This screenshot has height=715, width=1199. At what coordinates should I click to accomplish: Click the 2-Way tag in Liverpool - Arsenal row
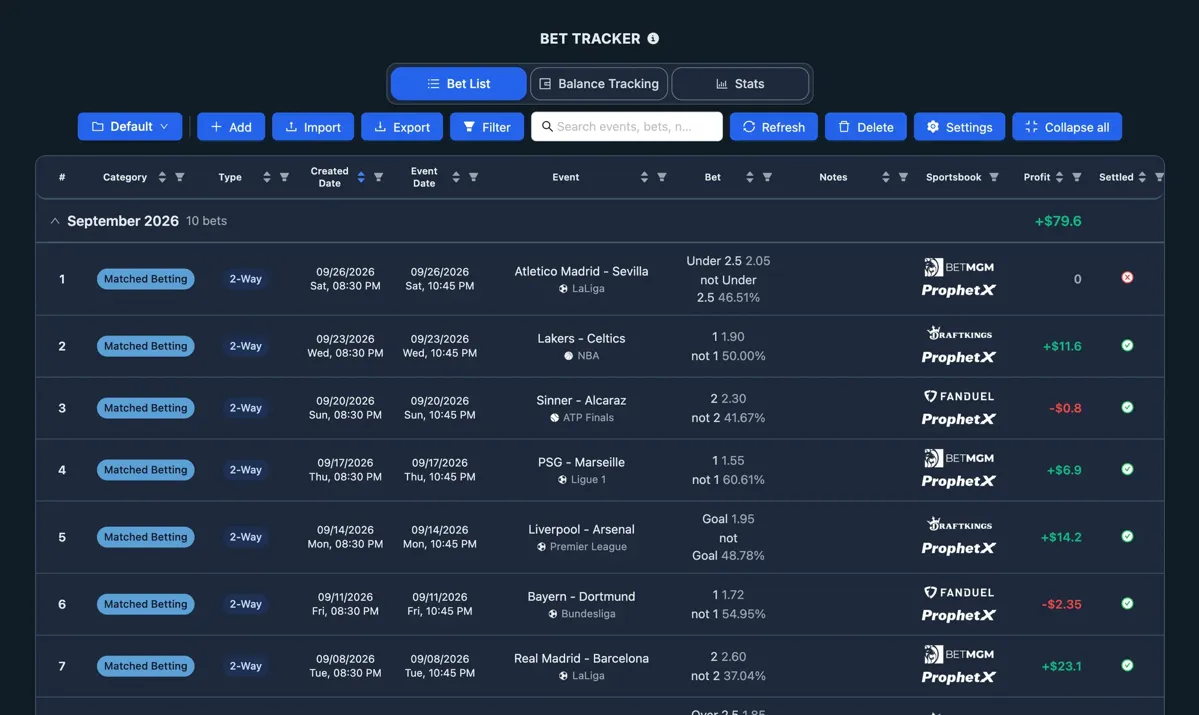245,537
